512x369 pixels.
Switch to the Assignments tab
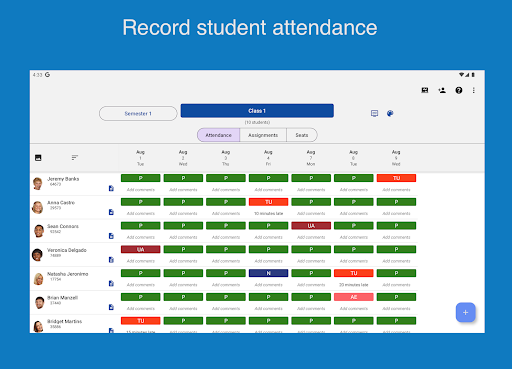click(x=263, y=135)
